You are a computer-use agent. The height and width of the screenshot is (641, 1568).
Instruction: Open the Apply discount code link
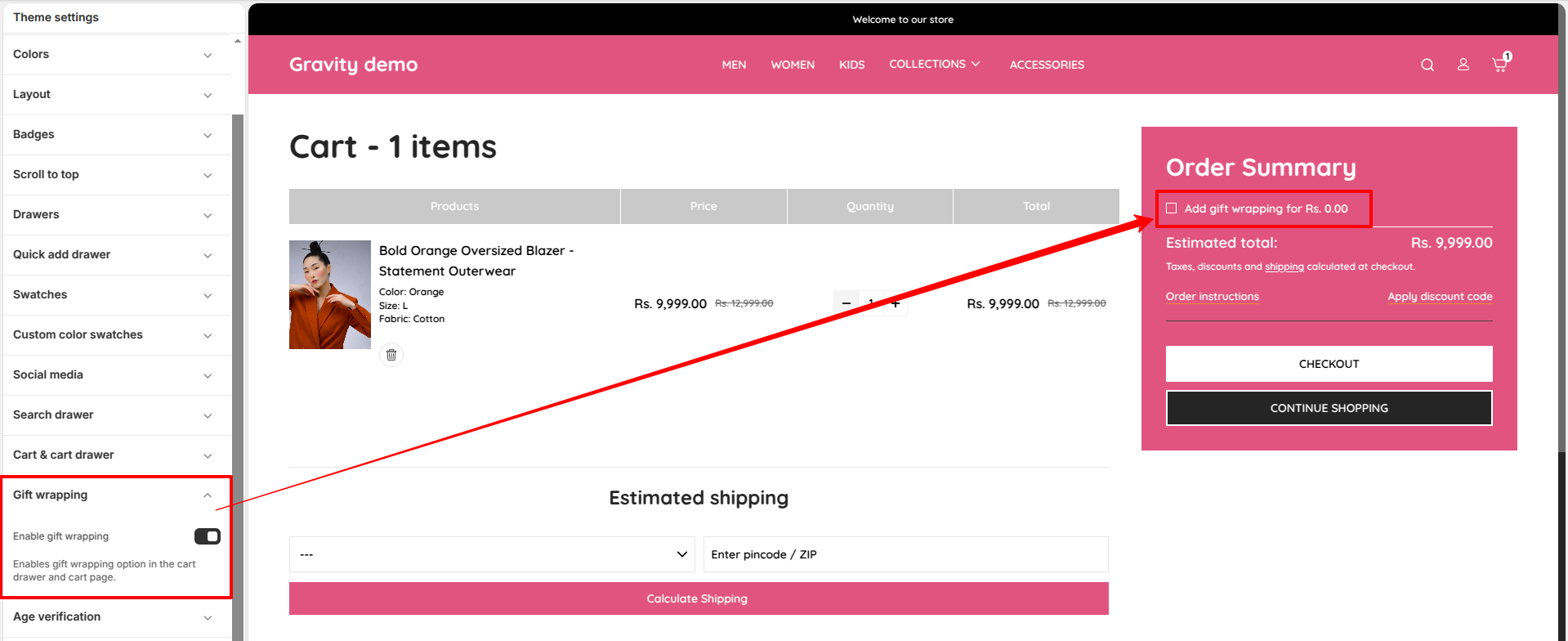pos(1440,297)
